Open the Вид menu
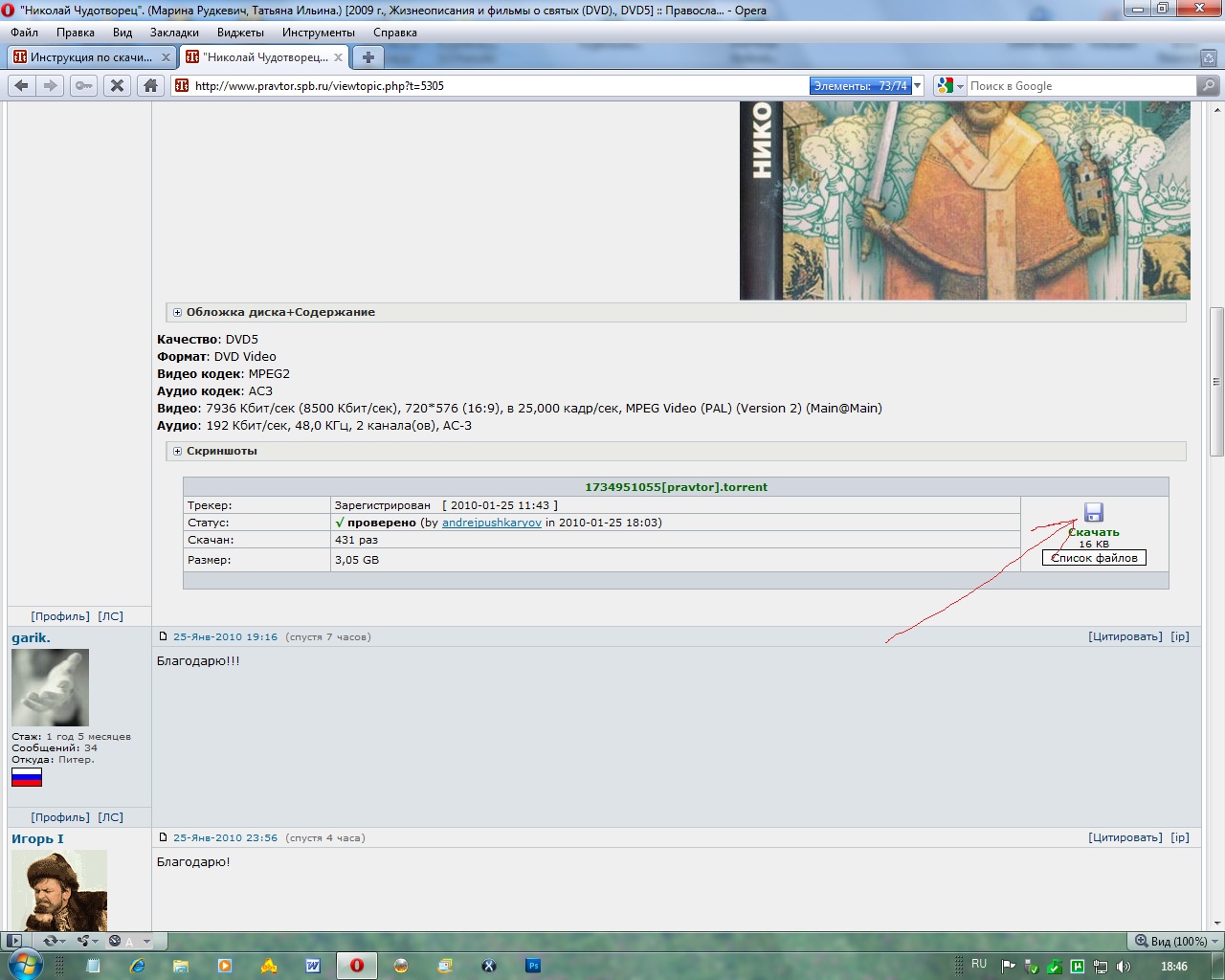This screenshot has width=1225, height=980. click(x=122, y=33)
